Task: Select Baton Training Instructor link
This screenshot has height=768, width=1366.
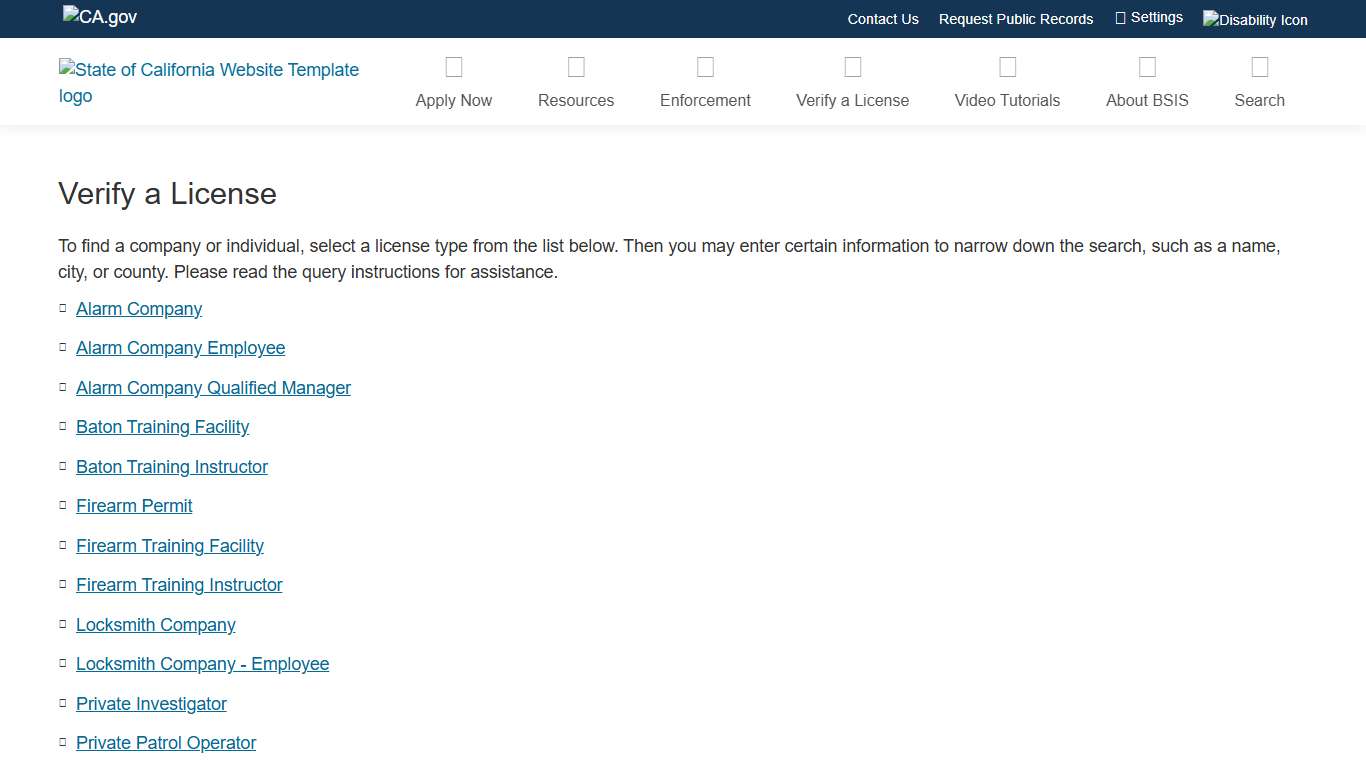Action: [172, 467]
